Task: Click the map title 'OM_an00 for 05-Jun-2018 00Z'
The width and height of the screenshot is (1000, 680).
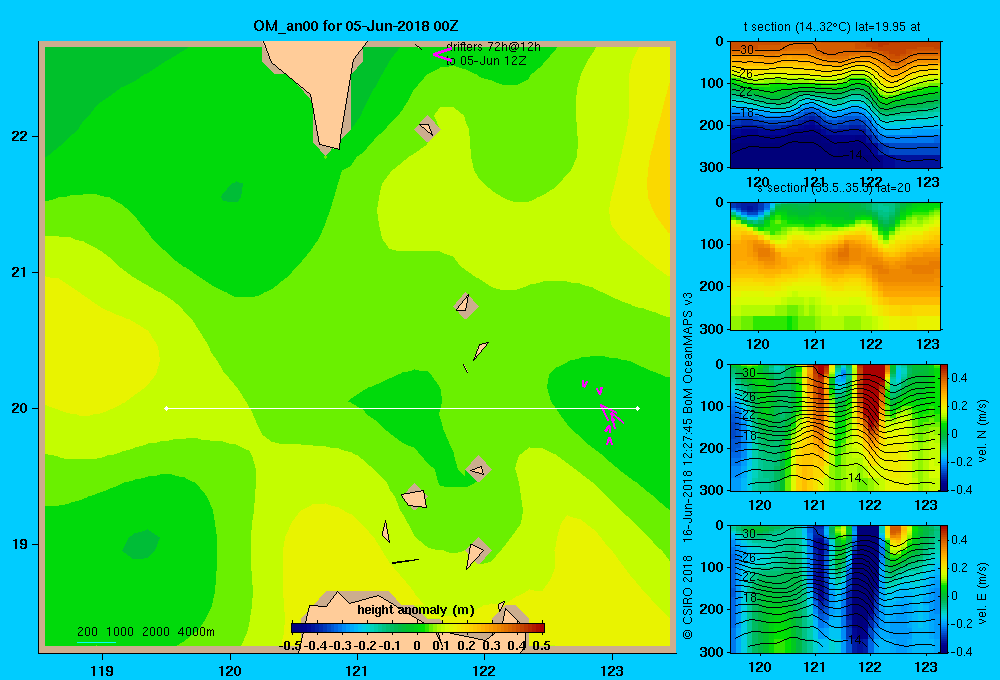Action: pyautogui.click(x=356, y=26)
